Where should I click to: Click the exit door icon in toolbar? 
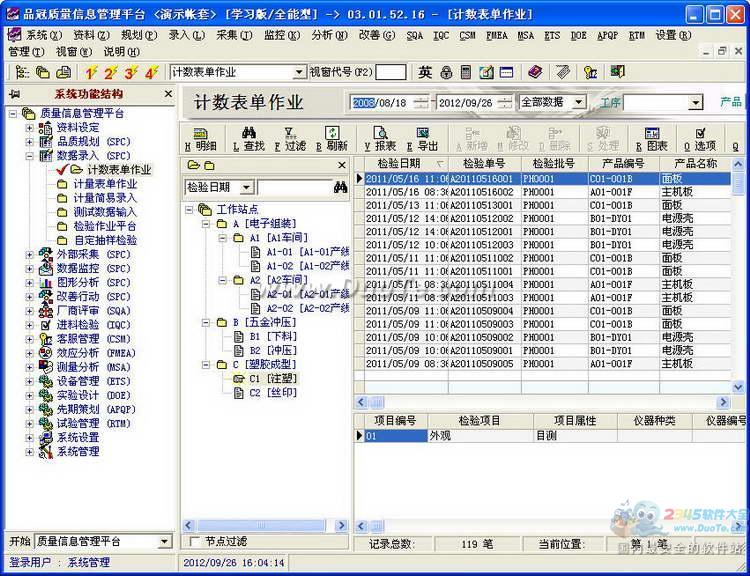coord(618,72)
